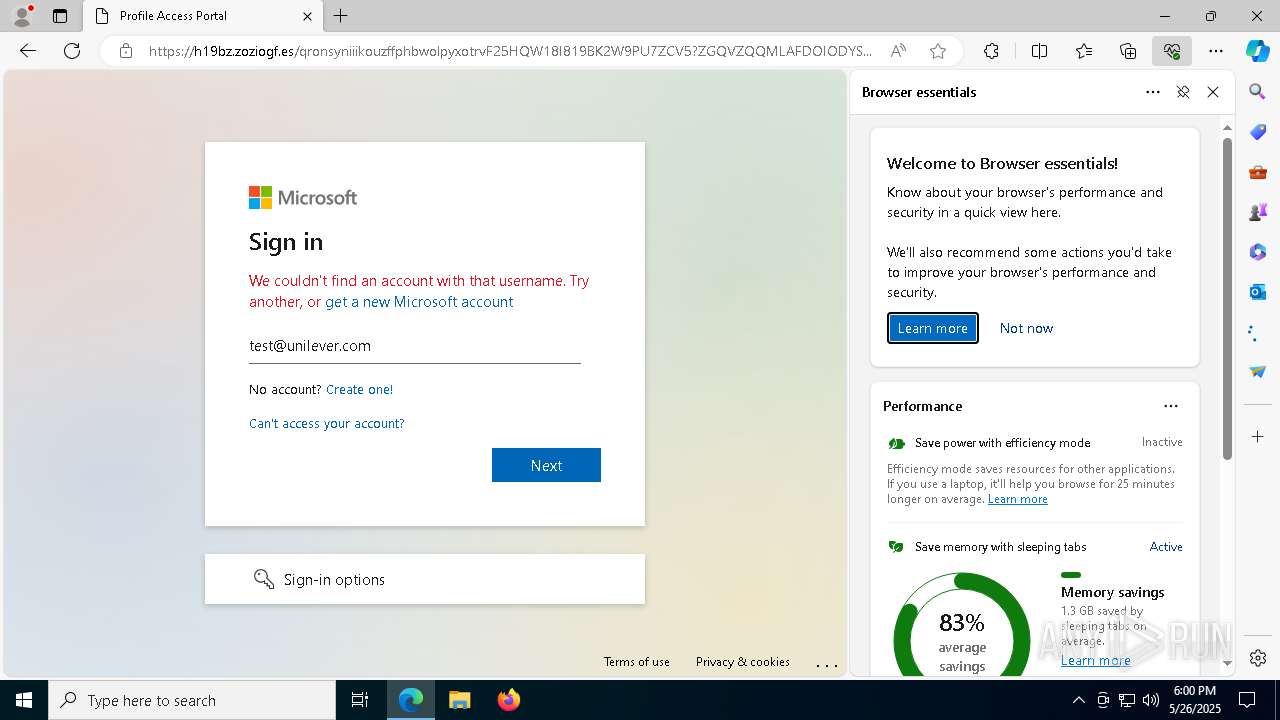Open Browser essentials more options ellipsis
Viewport: 1280px width, 720px height.
tap(1153, 92)
